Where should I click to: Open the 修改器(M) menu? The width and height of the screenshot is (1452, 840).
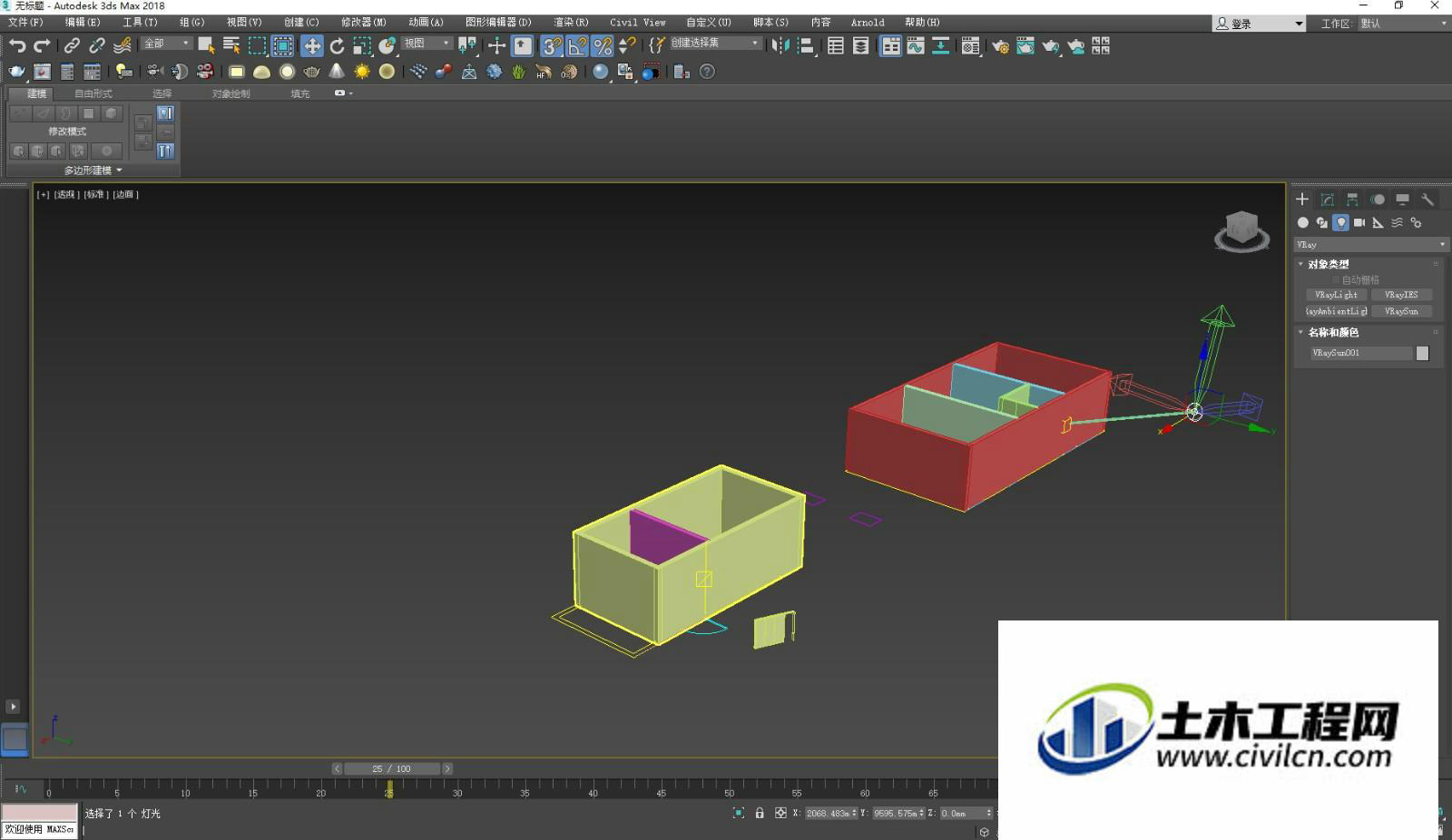(x=364, y=22)
